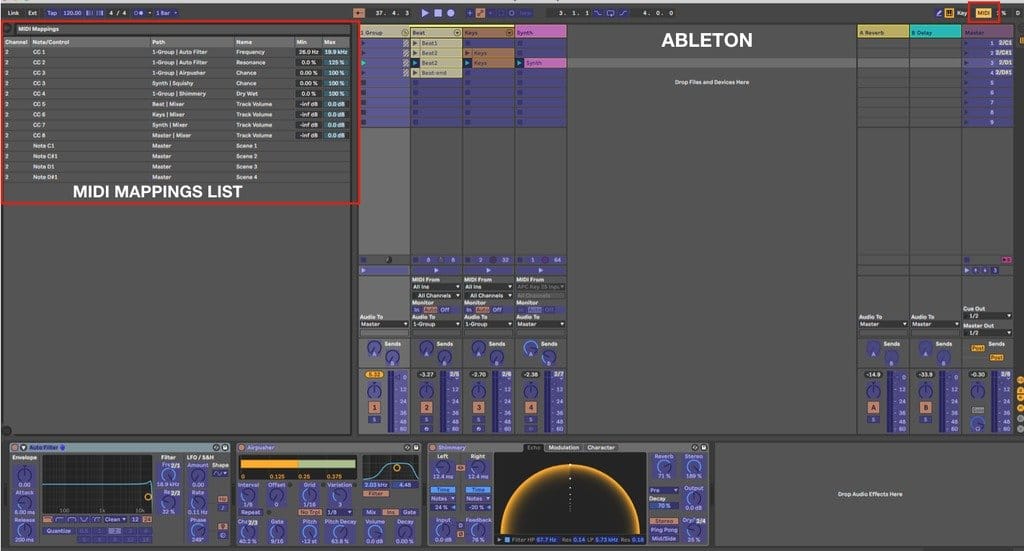
Task: Switch to Shimmery's Character tab
Action: pos(601,448)
